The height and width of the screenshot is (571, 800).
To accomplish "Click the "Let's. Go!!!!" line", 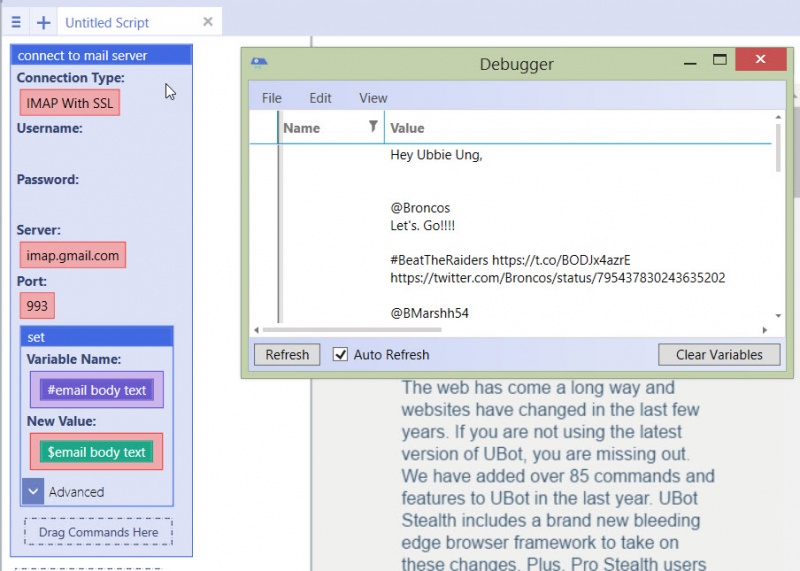I will click(422, 225).
